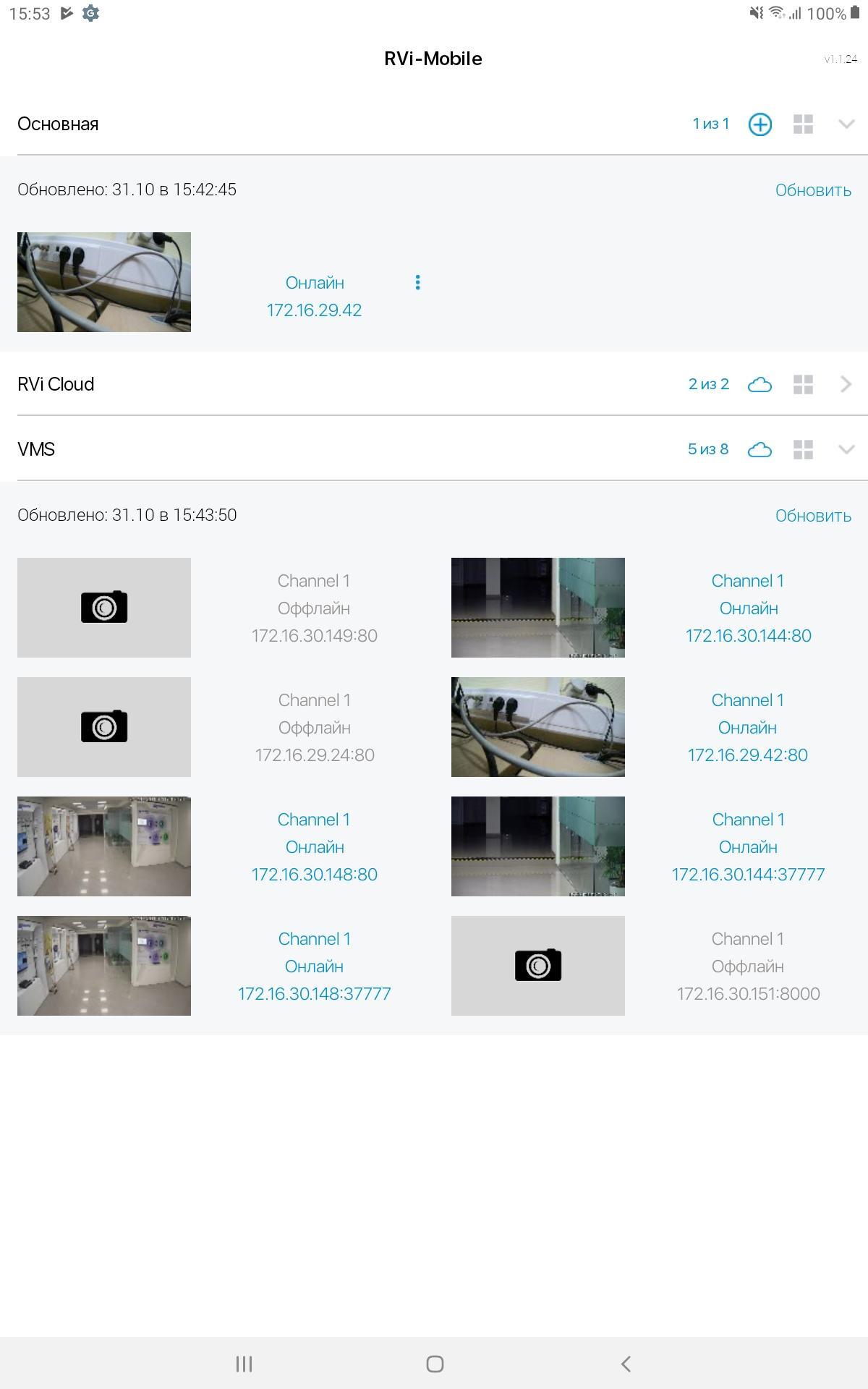Tap the cloud icon in VMS row
This screenshot has height=1389, width=868.
759,449
